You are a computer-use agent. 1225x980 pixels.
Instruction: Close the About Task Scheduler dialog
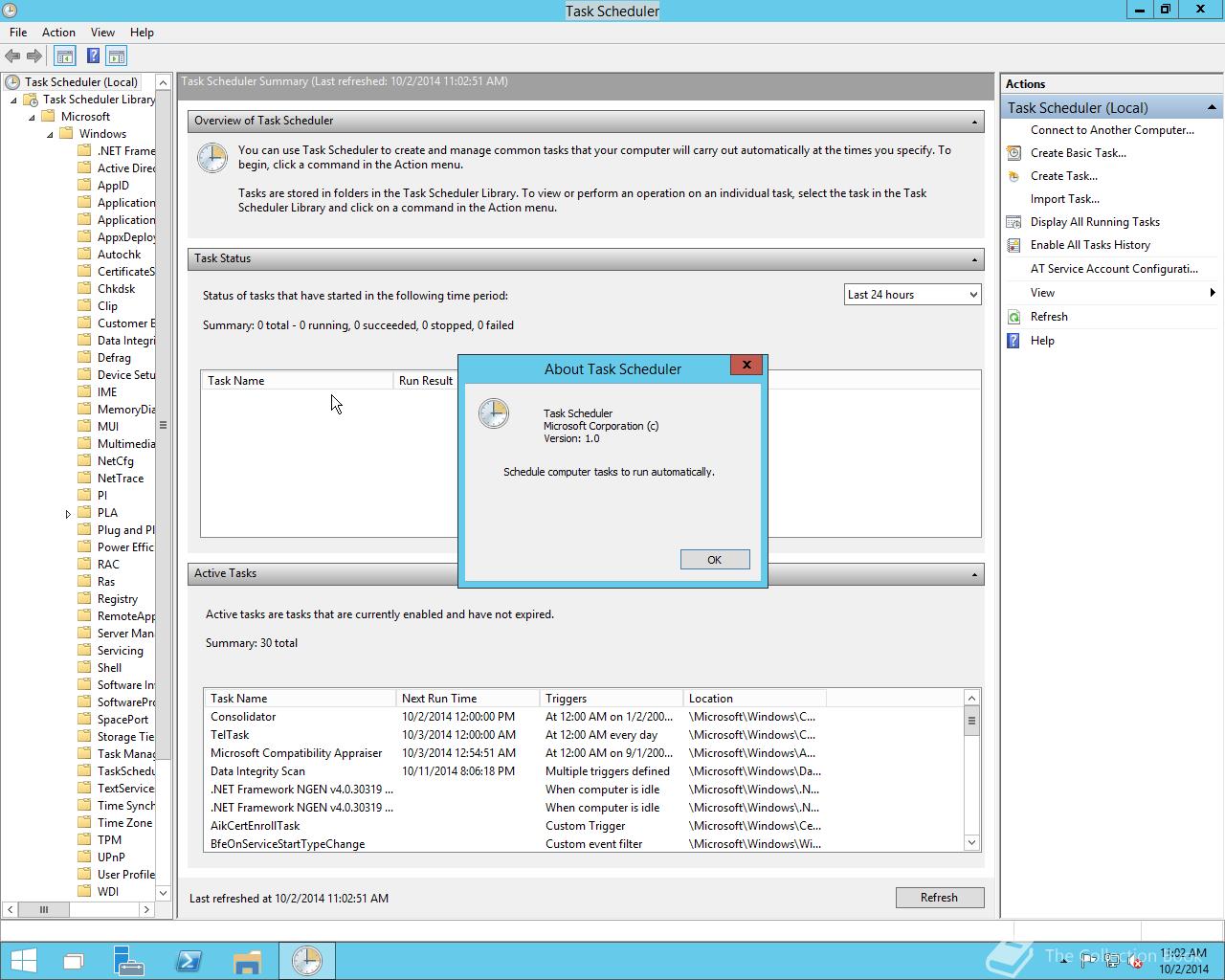click(x=746, y=365)
